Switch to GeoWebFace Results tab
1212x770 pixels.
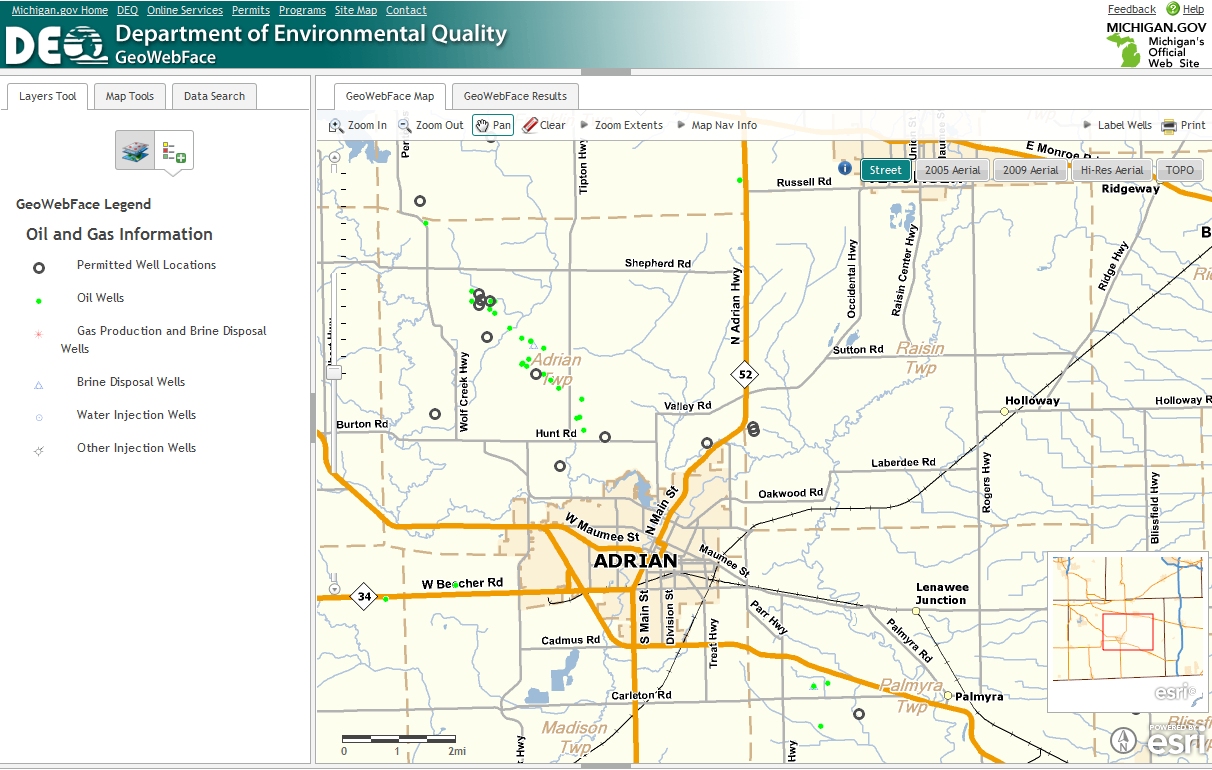pyautogui.click(x=515, y=96)
